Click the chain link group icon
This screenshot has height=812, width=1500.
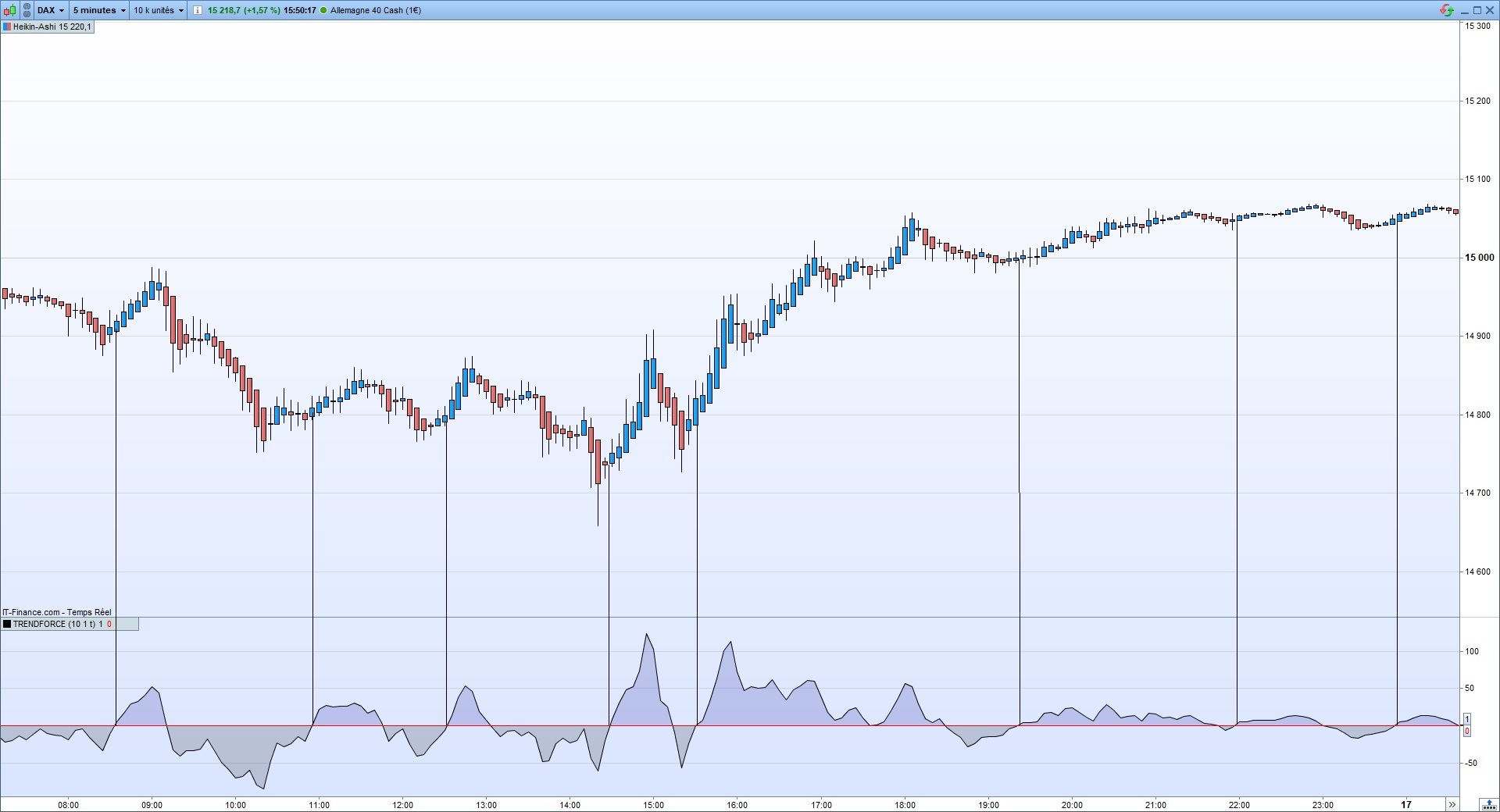coord(27,10)
